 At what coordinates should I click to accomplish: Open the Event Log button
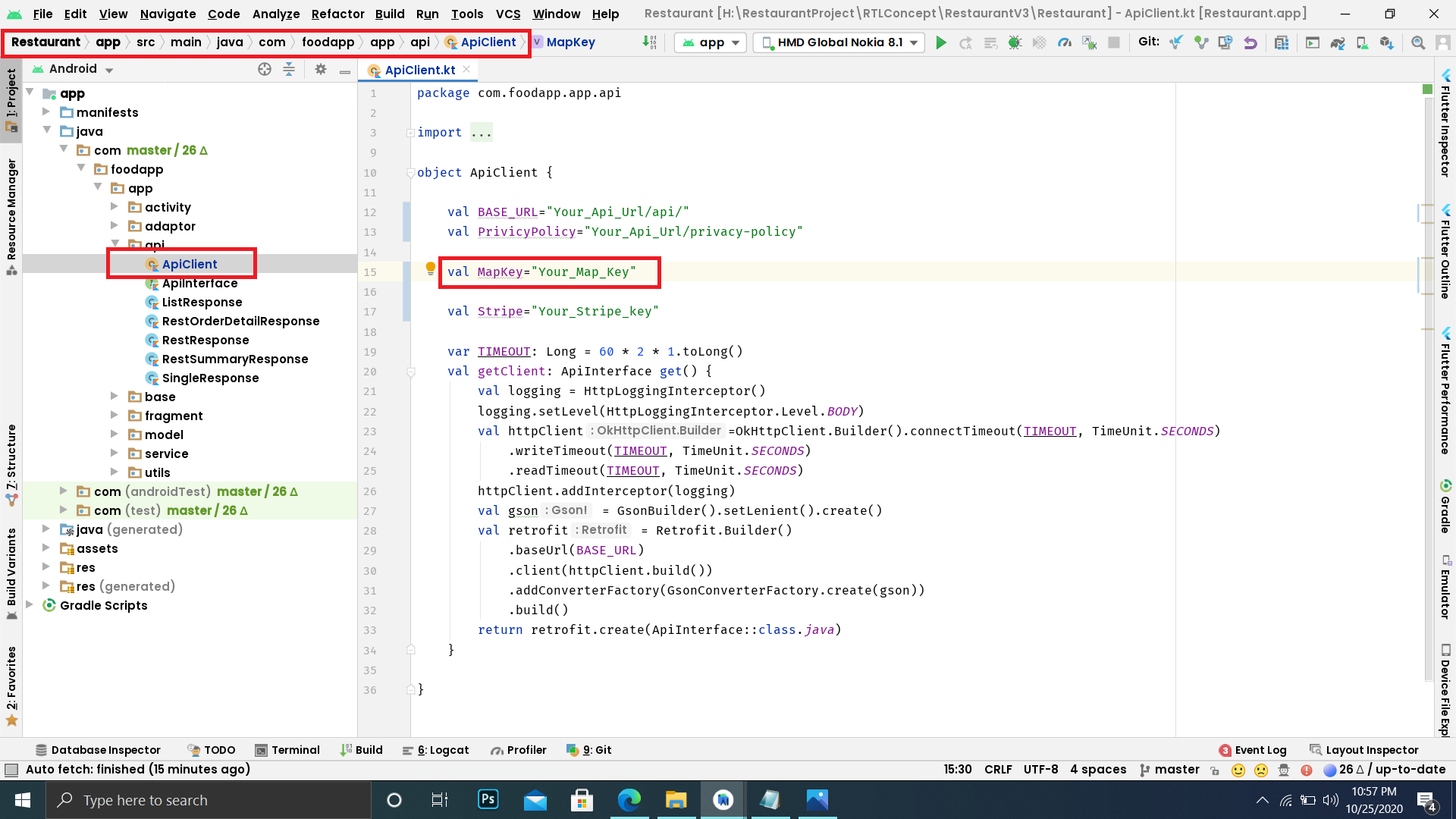1253,750
